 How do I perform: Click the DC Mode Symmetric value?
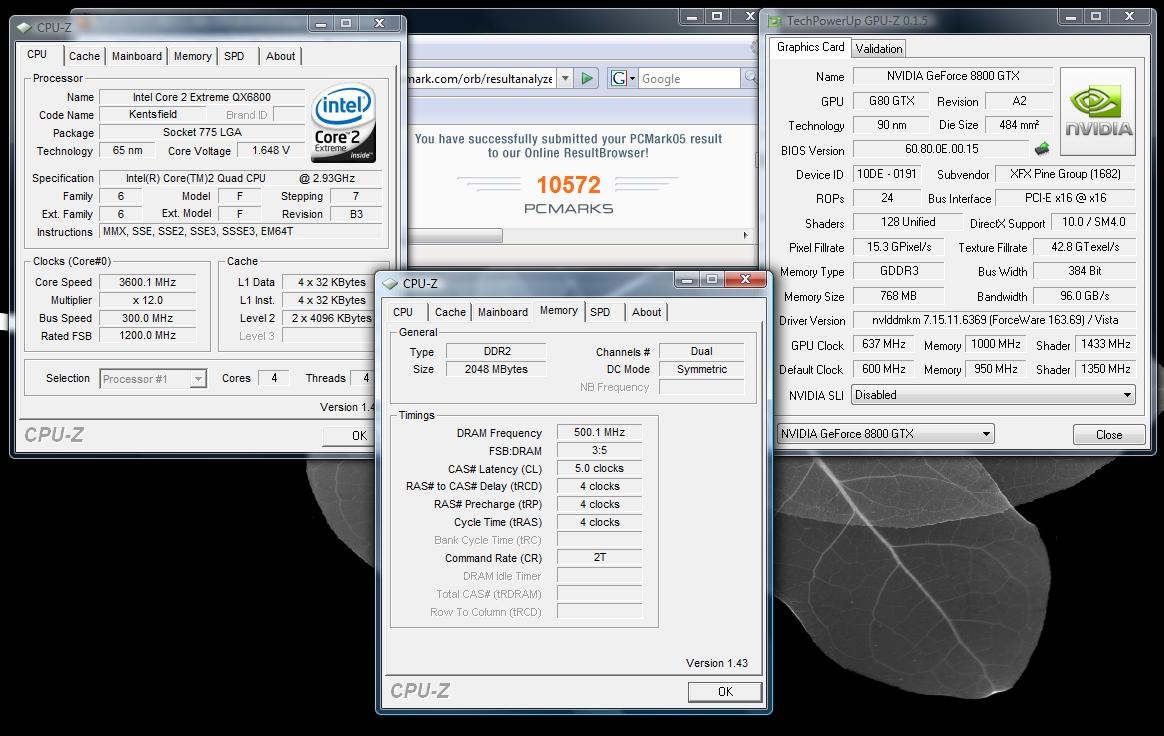pyautogui.click(x=702, y=369)
